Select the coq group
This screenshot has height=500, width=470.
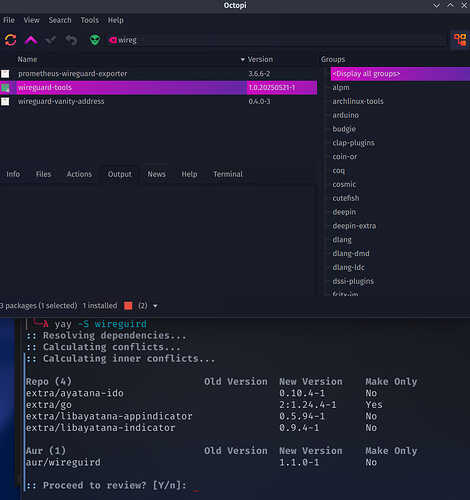click(x=338, y=171)
